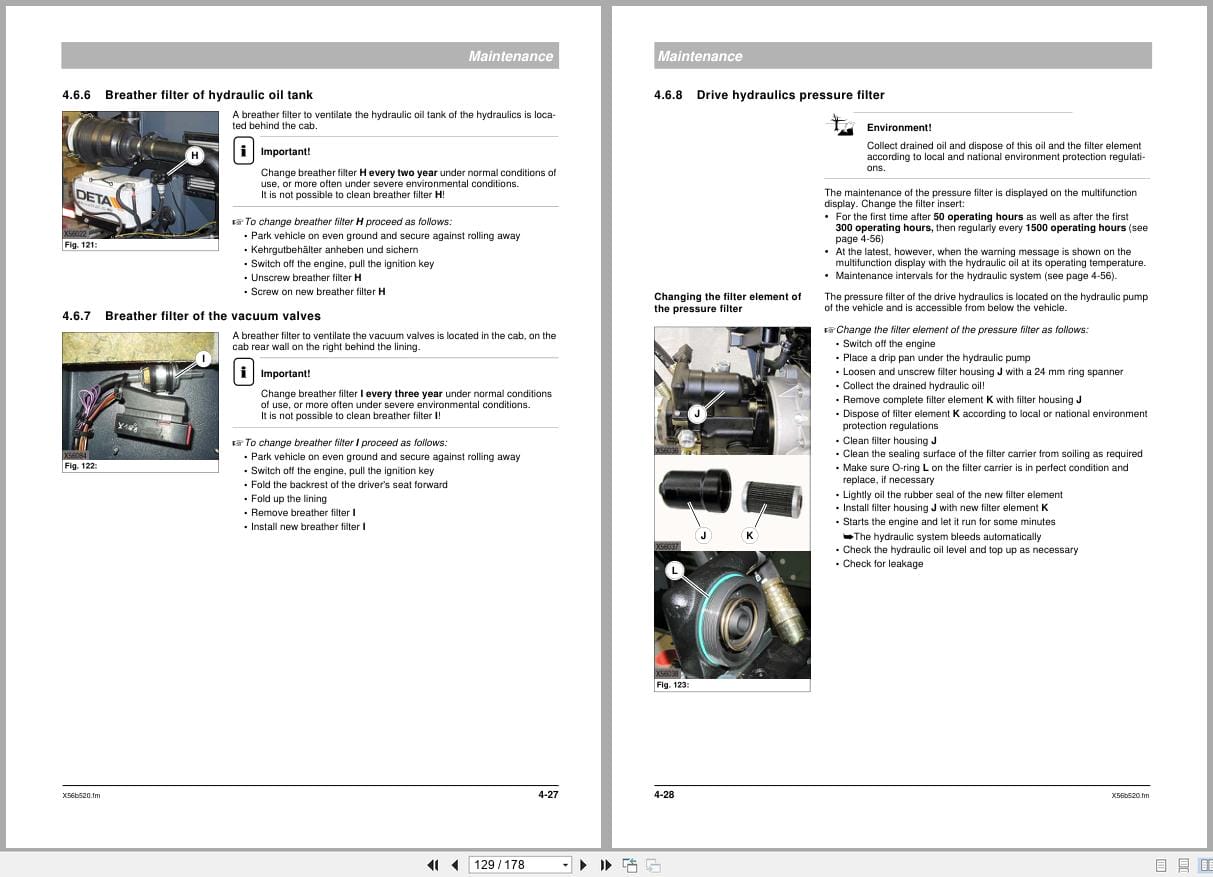Image resolution: width=1213 pixels, height=877 pixels.
Task: Go to first page button
Action: point(433,865)
